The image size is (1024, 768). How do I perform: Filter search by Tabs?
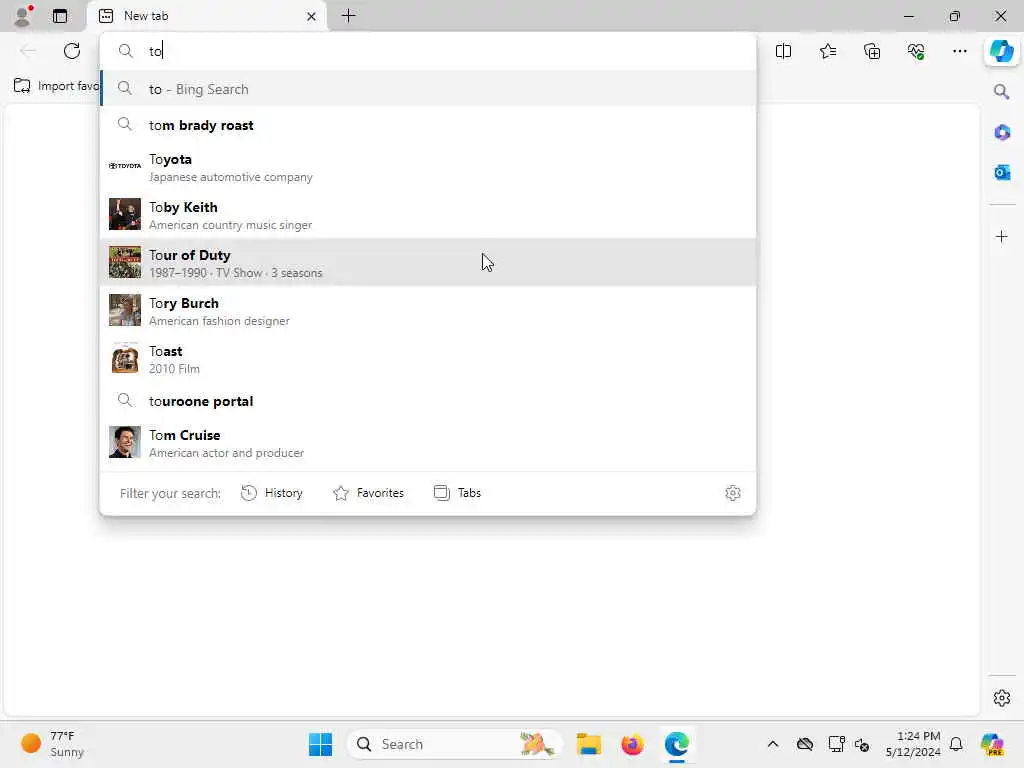click(457, 493)
